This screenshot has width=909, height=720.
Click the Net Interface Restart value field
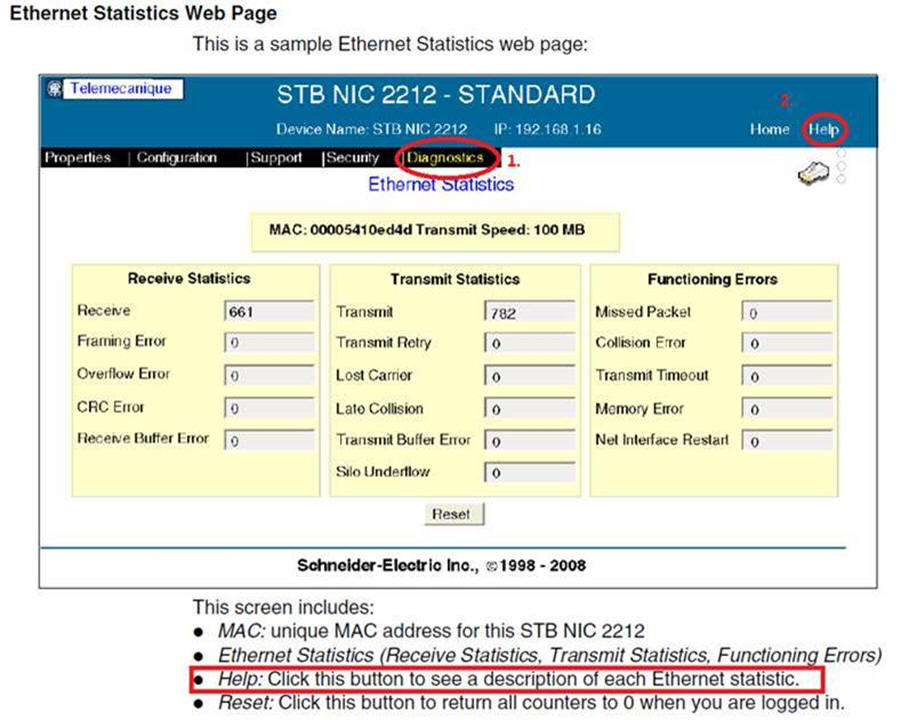click(787, 441)
